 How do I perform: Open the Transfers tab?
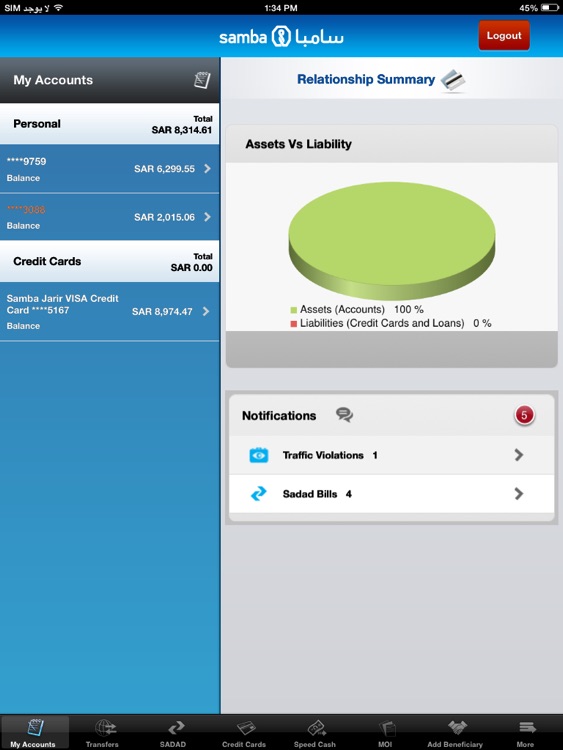pyautogui.click(x=102, y=732)
